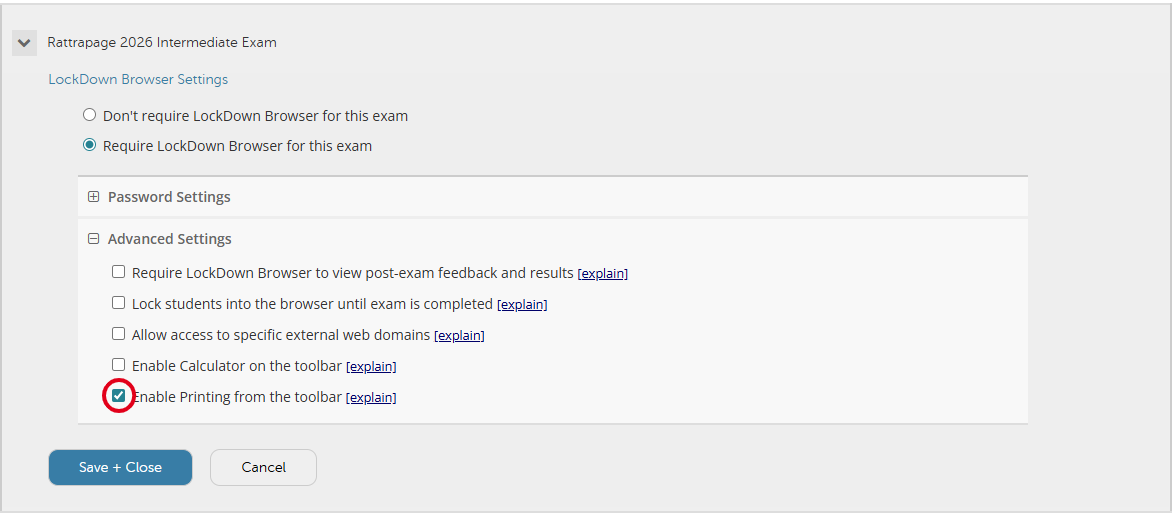Image resolution: width=1173 pixels, height=514 pixels.
Task: Enable access to specific external web domains
Action: (119, 334)
